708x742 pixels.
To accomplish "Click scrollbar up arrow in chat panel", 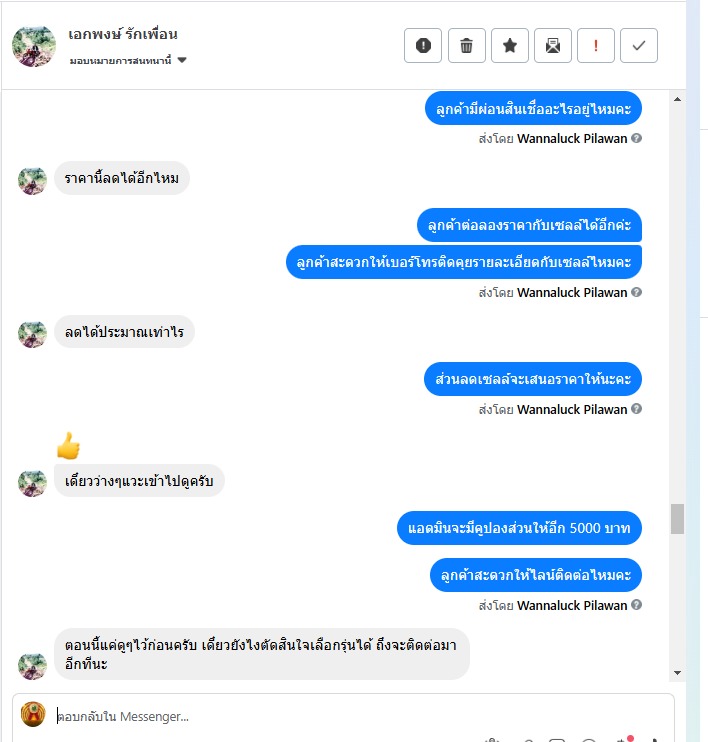I will click(x=677, y=99).
